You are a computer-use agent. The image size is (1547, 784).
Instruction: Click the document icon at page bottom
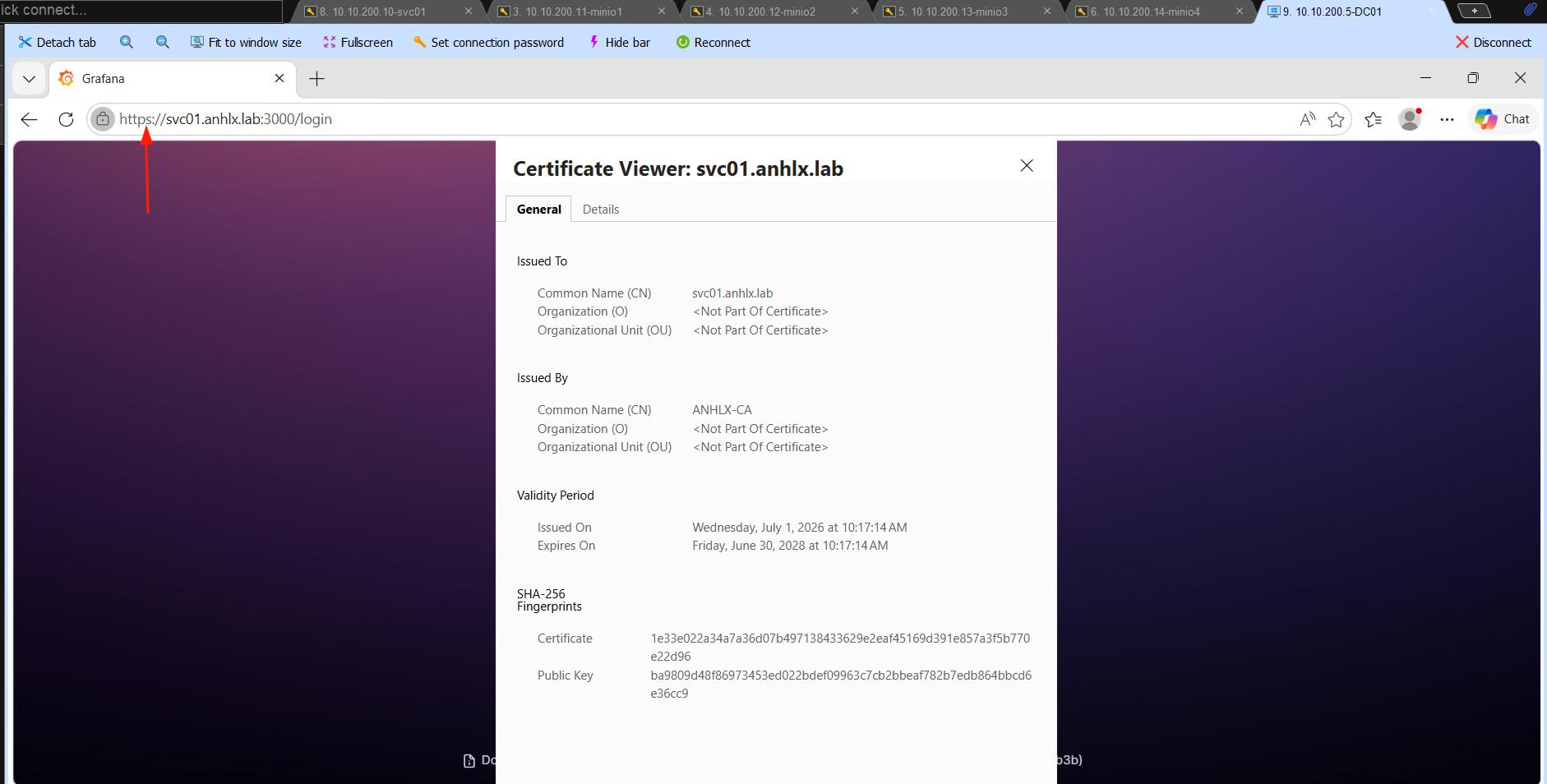coord(469,761)
